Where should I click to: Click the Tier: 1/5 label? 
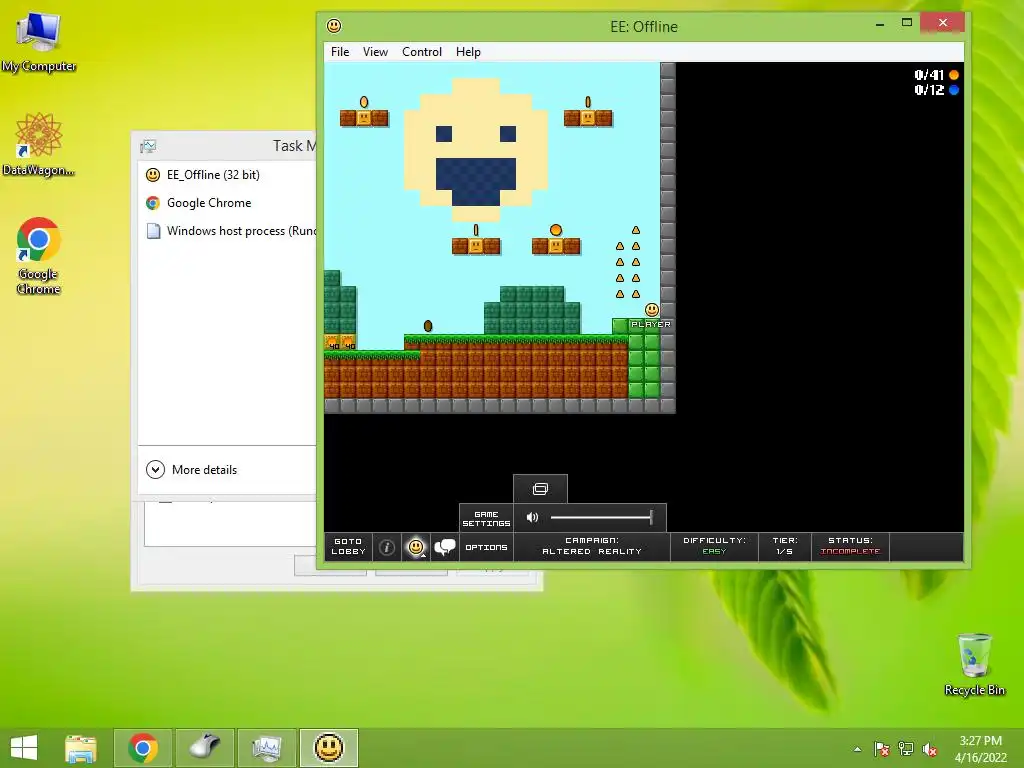[x=784, y=546]
